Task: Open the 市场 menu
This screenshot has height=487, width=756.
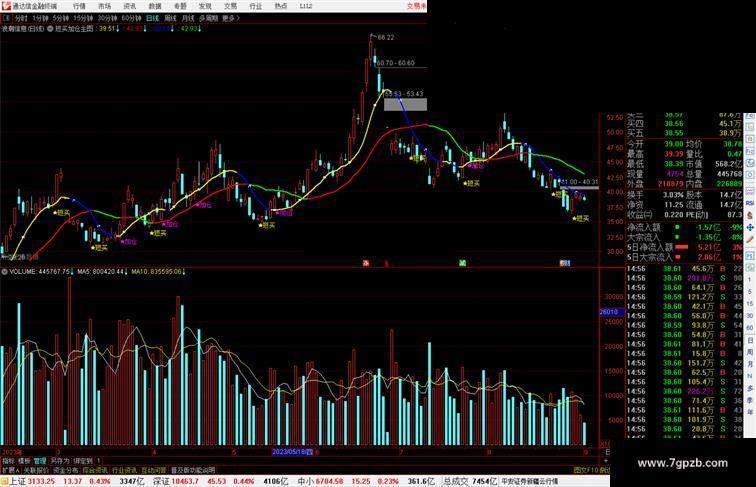Action: pyautogui.click(x=104, y=6)
